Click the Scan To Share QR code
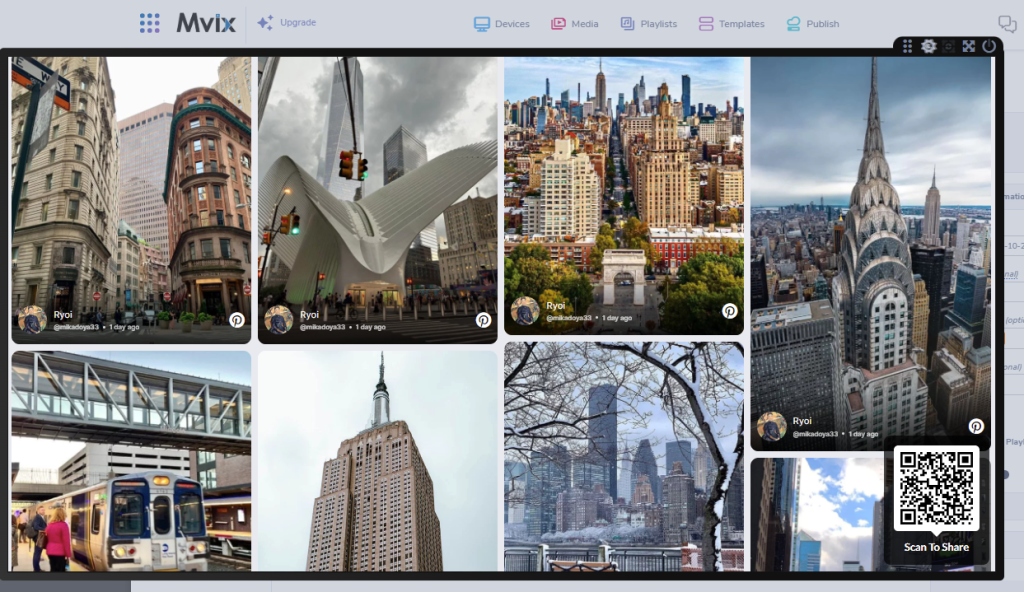The image size is (1024, 592). [936, 488]
